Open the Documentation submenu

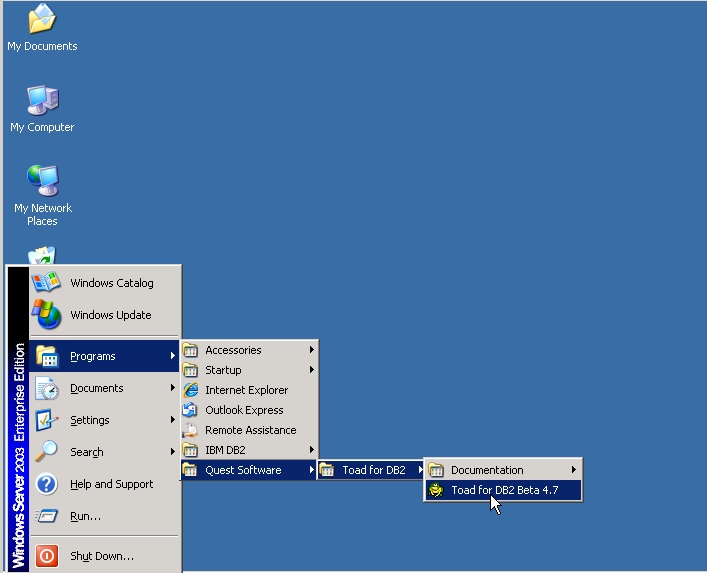[503, 470]
